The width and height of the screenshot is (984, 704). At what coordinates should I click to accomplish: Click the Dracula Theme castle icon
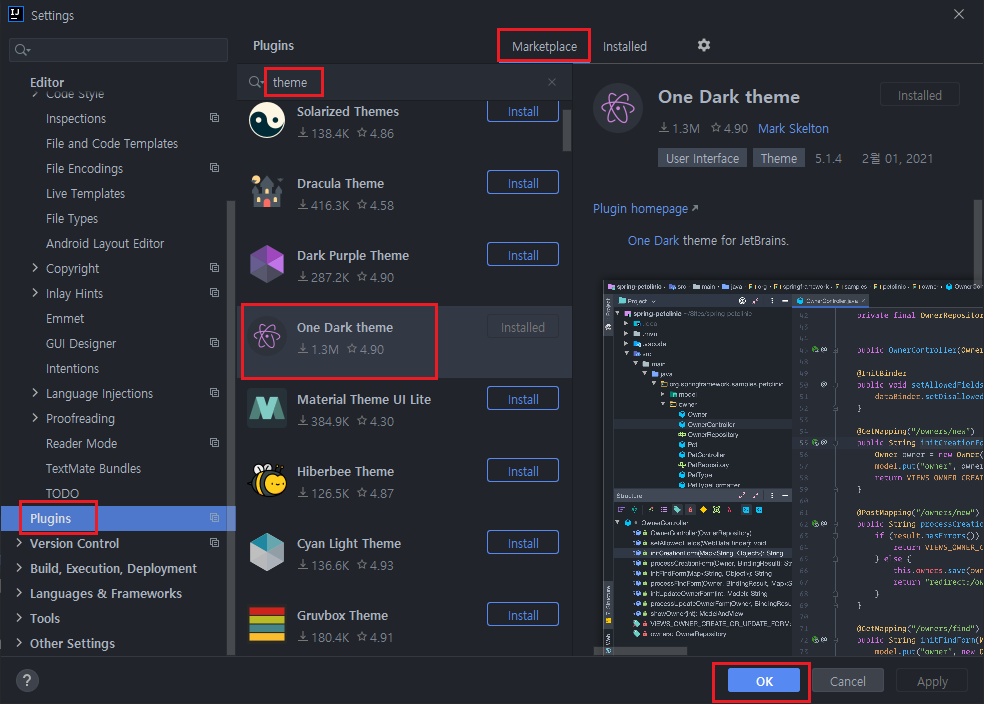click(x=267, y=191)
